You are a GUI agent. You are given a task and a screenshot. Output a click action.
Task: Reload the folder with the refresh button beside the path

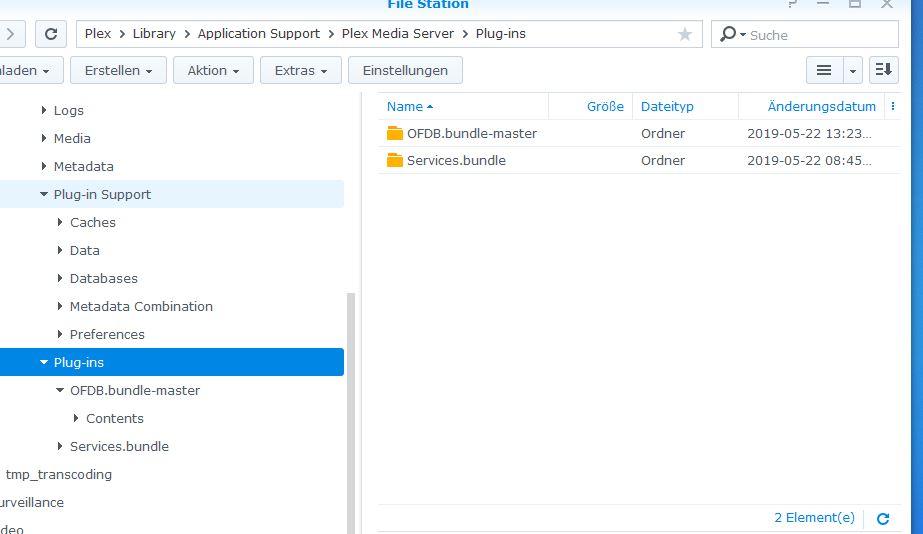(x=51, y=34)
